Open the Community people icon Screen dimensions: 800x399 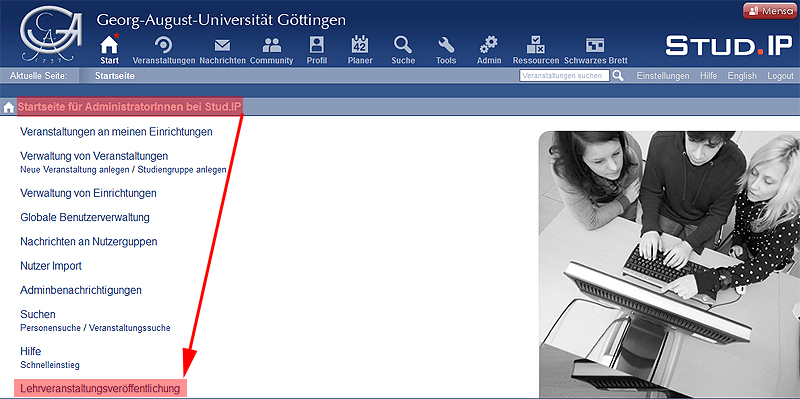(x=271, y=45)
